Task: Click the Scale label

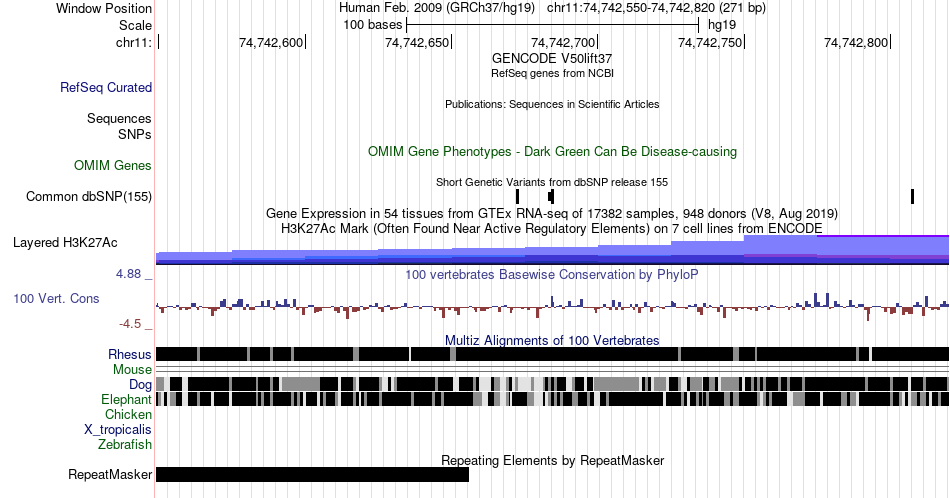Action: (135, 25)
